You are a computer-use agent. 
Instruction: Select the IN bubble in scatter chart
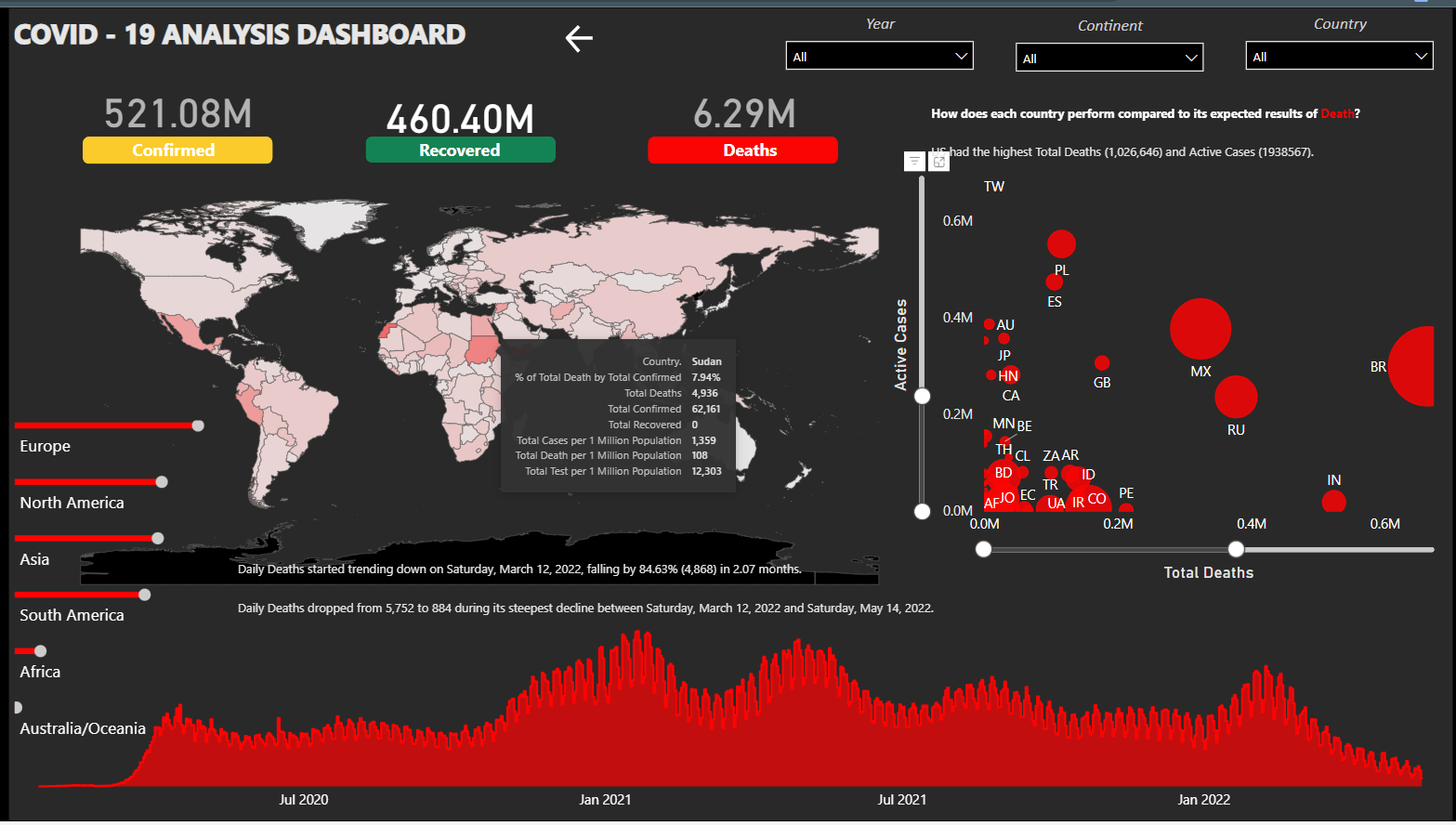1333,502
